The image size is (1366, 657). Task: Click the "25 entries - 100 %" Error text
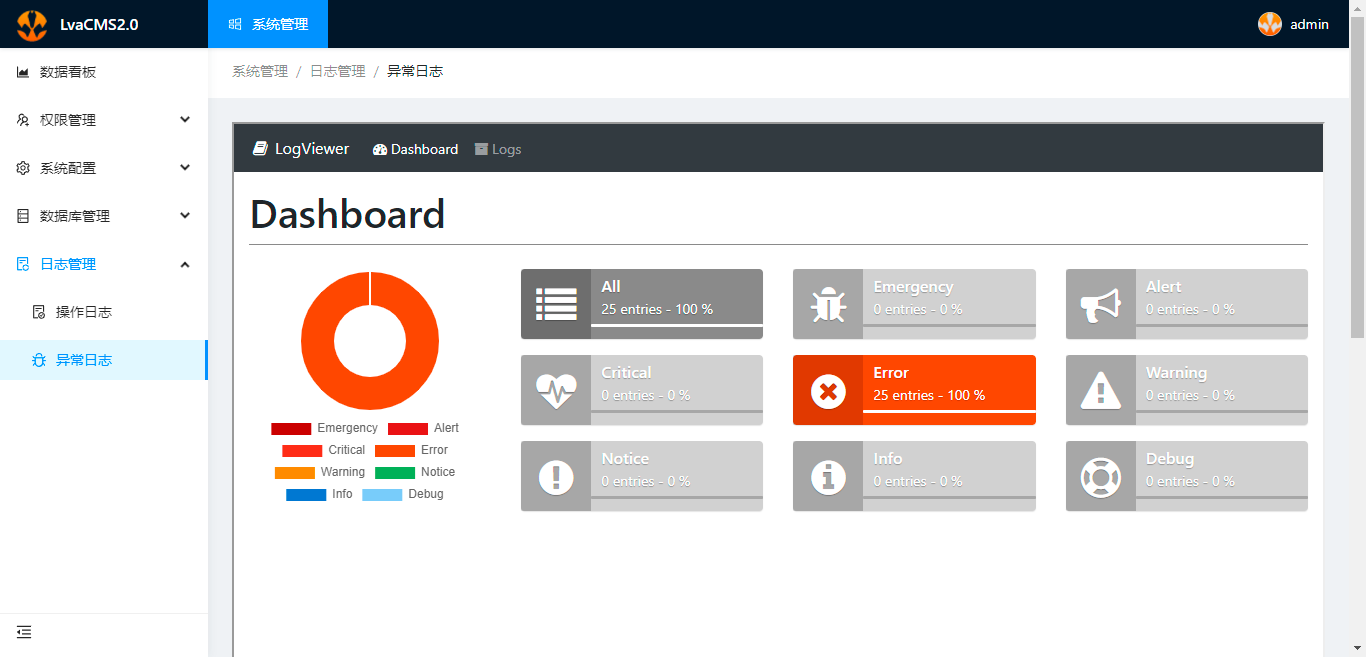[929, 395]
